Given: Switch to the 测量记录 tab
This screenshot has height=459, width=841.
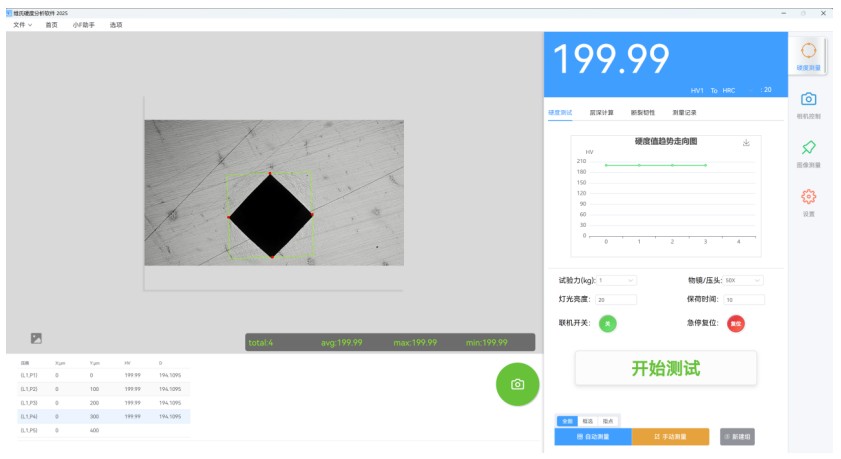Looking at the screenshot, I should click(684, 113).
